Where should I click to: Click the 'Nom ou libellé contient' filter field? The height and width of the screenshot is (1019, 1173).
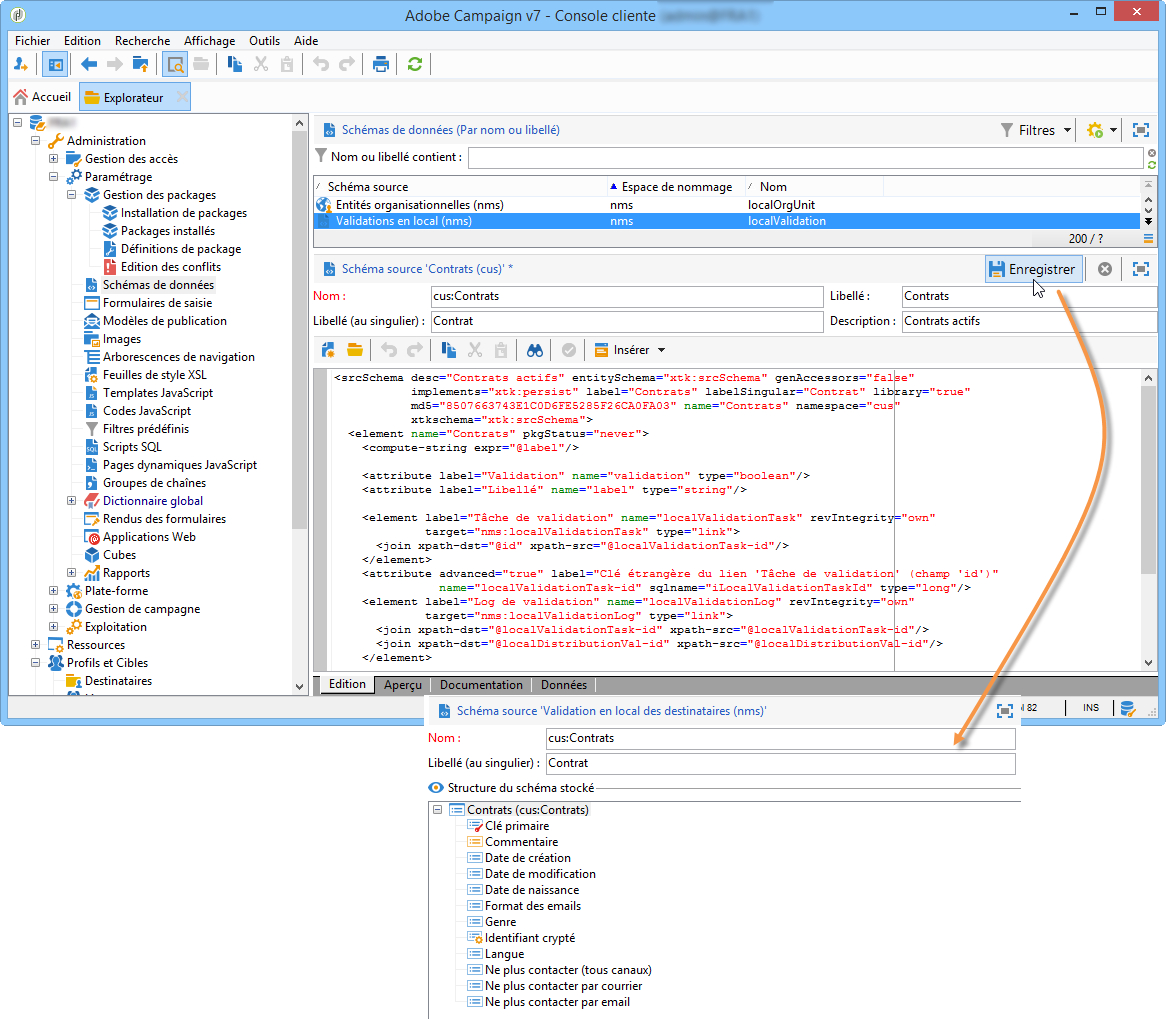tap(804, 157)
